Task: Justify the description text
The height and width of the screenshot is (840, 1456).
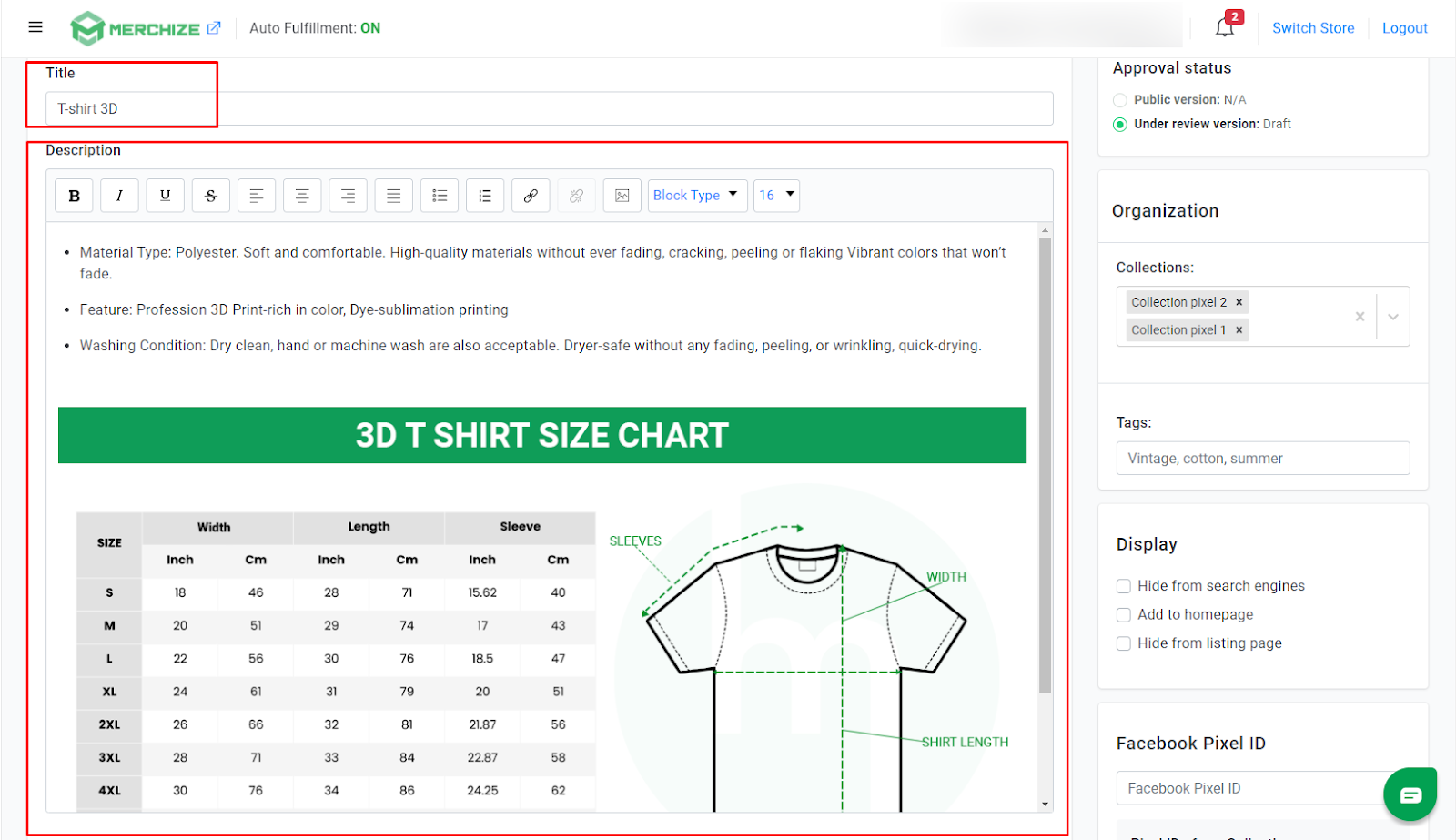Action: 394,196
